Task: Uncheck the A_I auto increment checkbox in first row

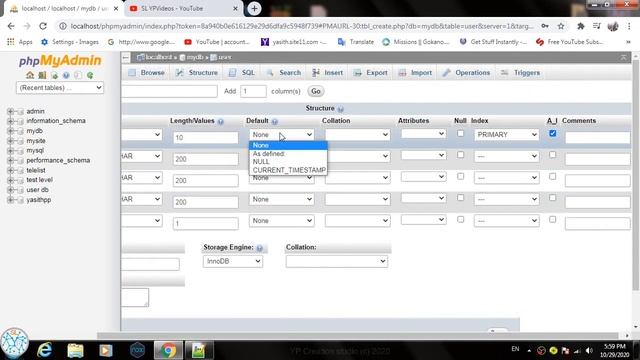Action: 553,133
